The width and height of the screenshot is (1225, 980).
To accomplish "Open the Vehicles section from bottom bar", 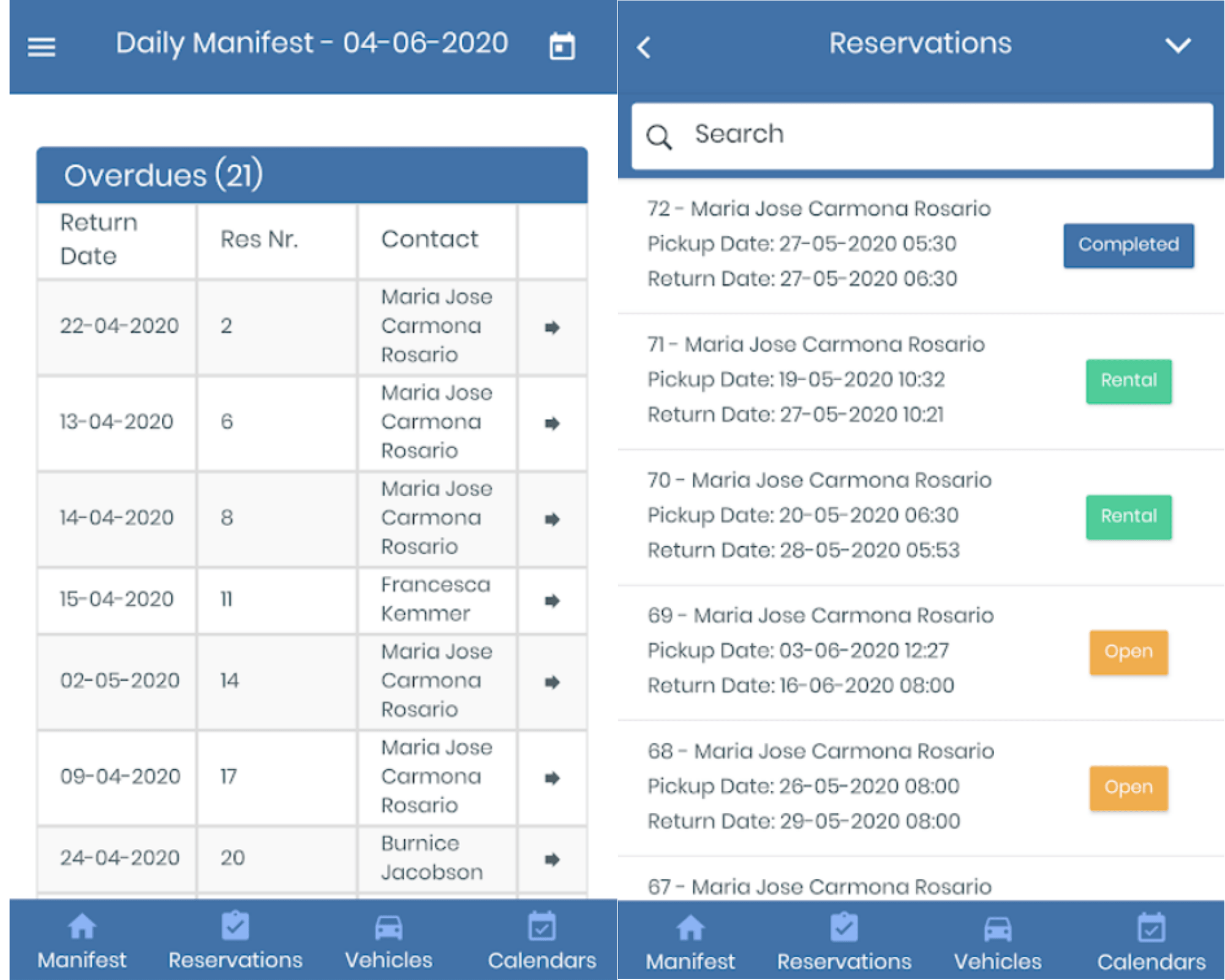I will point(388,931).
